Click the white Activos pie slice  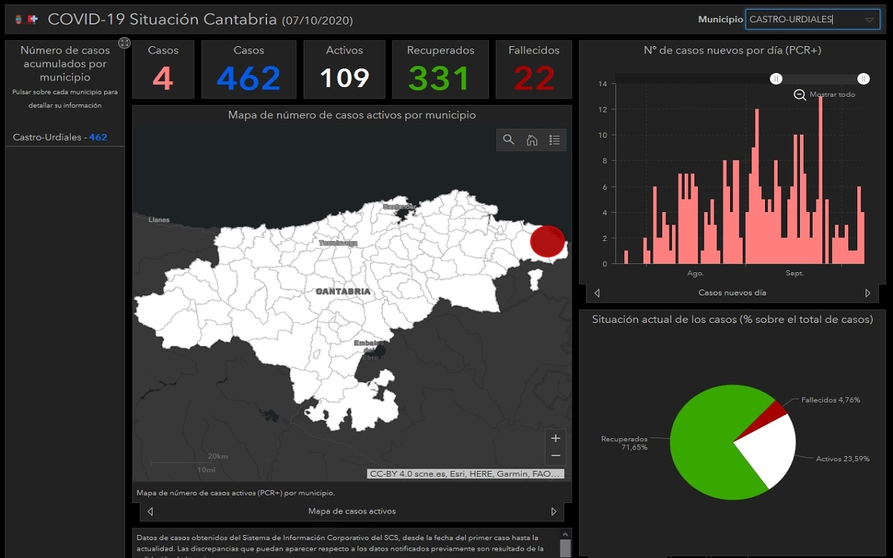770,450
